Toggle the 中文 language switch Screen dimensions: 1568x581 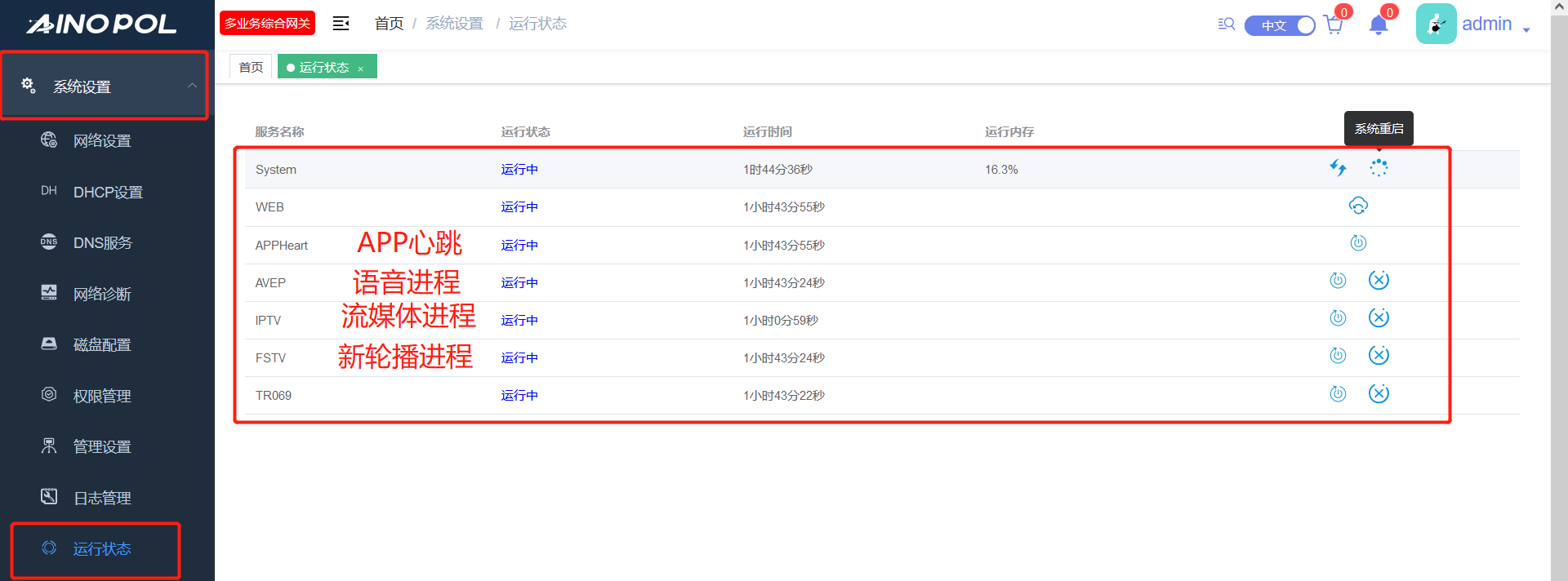click(1280, 25)
